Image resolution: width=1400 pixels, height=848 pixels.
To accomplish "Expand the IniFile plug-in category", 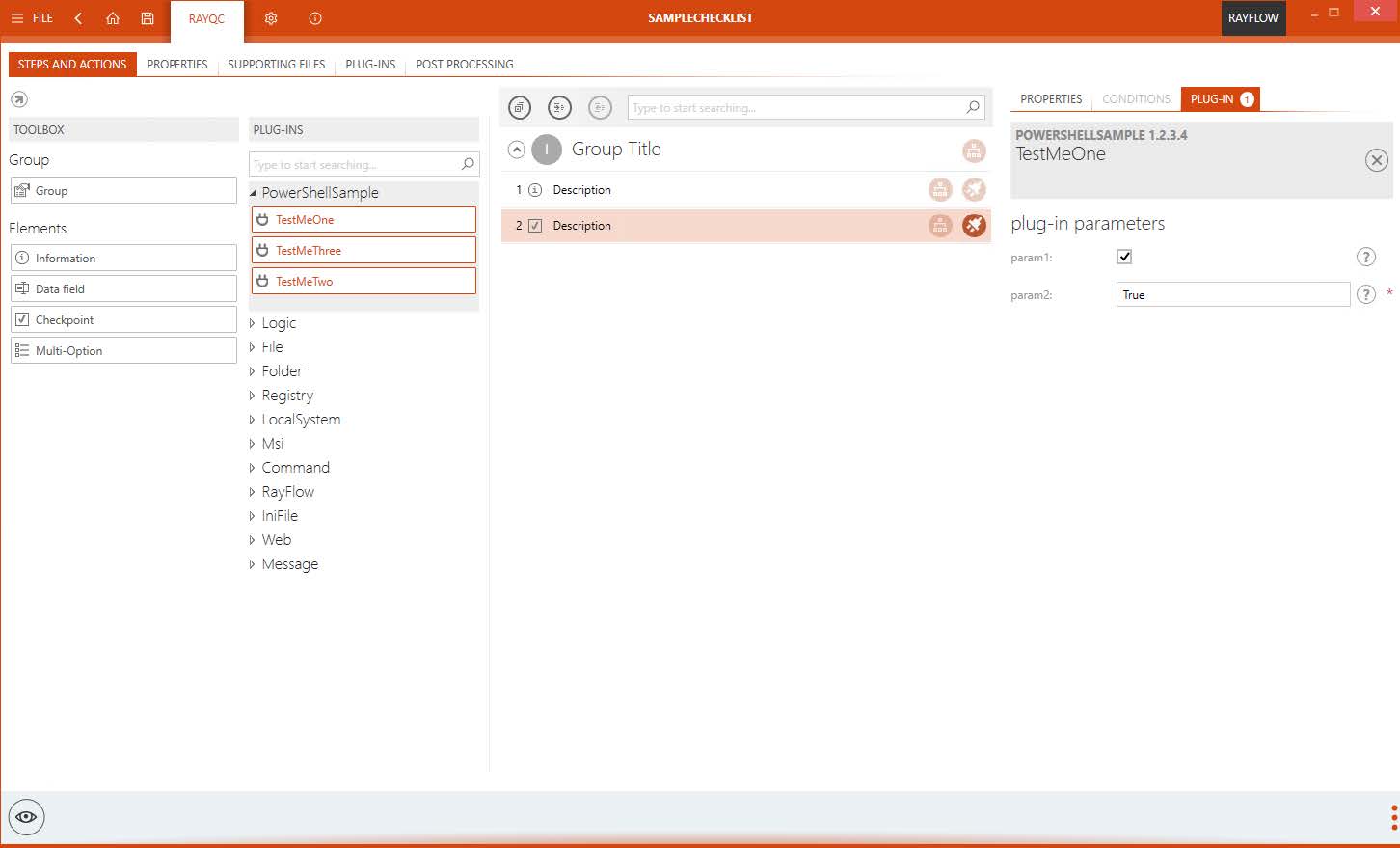I will point(253,516).
